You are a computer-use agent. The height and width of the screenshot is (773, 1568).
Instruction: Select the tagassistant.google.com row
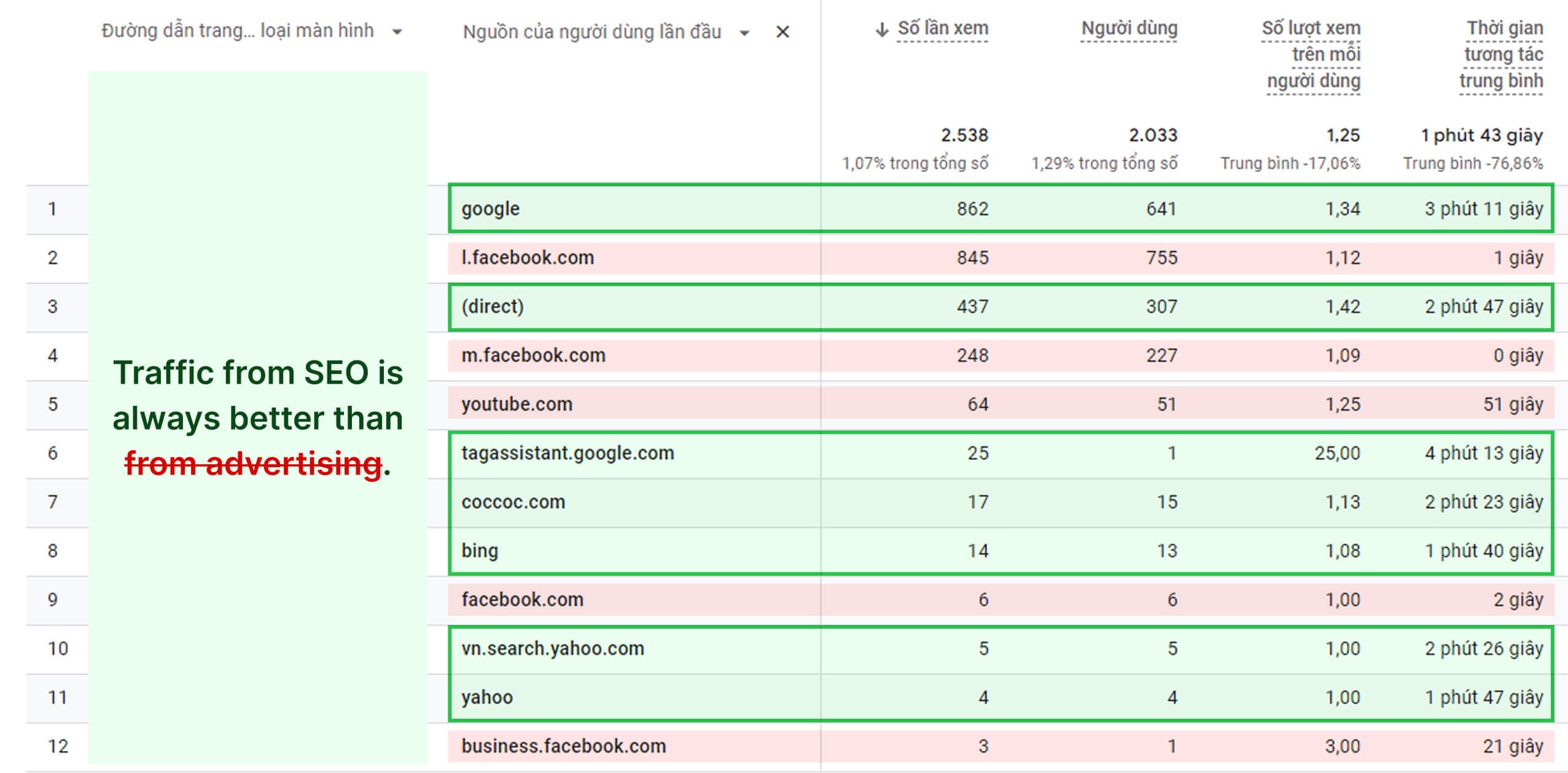[568, 453]
